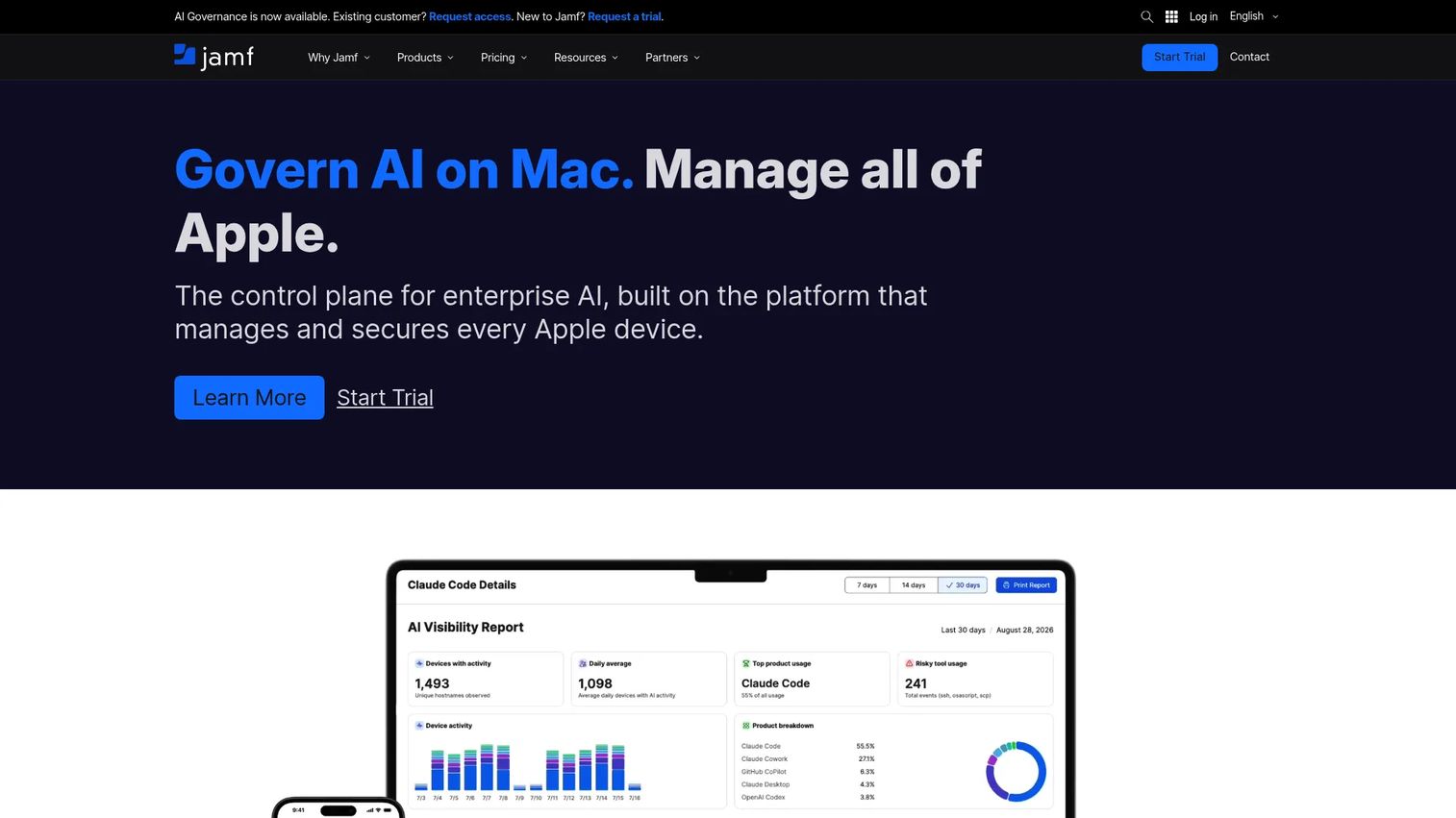Open the Contact link
This screenshot has height=818, width=1456.
pyautogui.click(x=1249, y=57)
